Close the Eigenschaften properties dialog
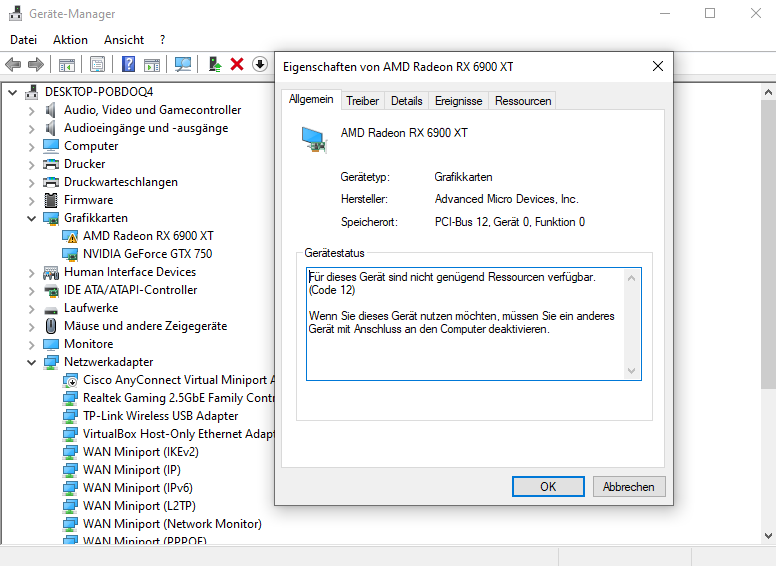Screen dimensions: 776x566 658,66
